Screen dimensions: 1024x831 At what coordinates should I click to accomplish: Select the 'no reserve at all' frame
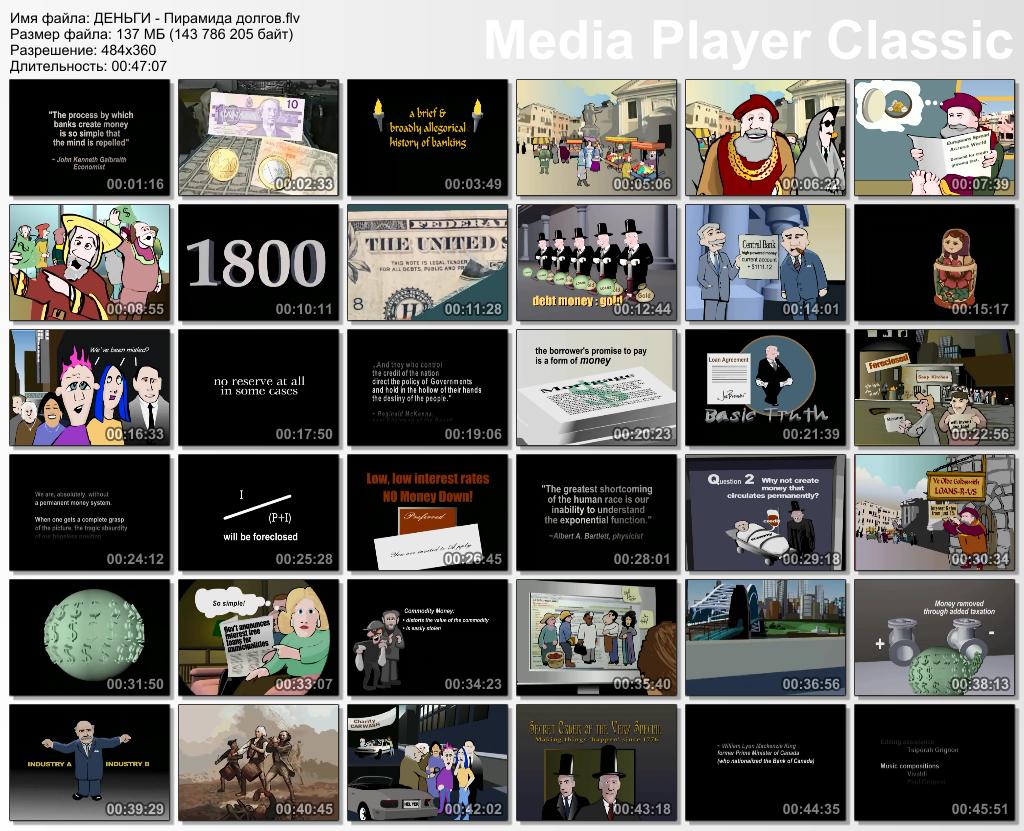click(x=259, y=387)
